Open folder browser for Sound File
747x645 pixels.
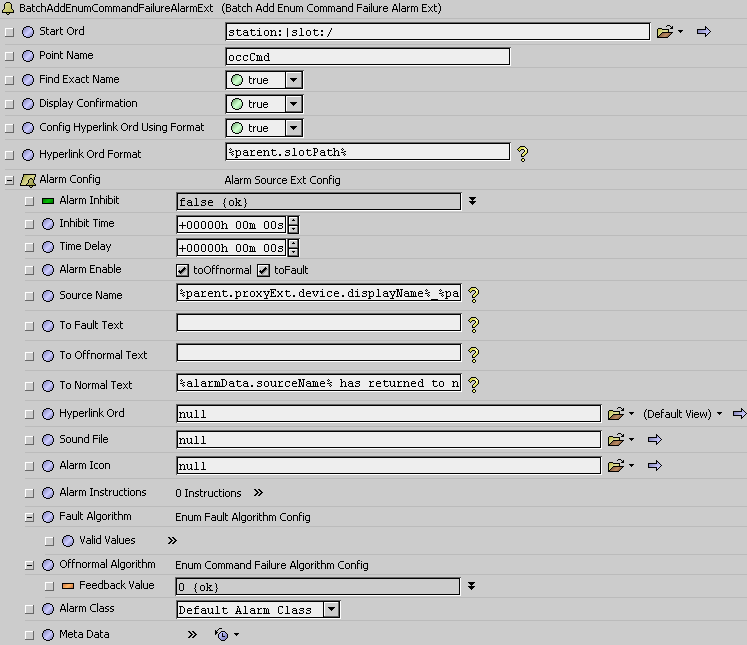[x=616, y=439]
